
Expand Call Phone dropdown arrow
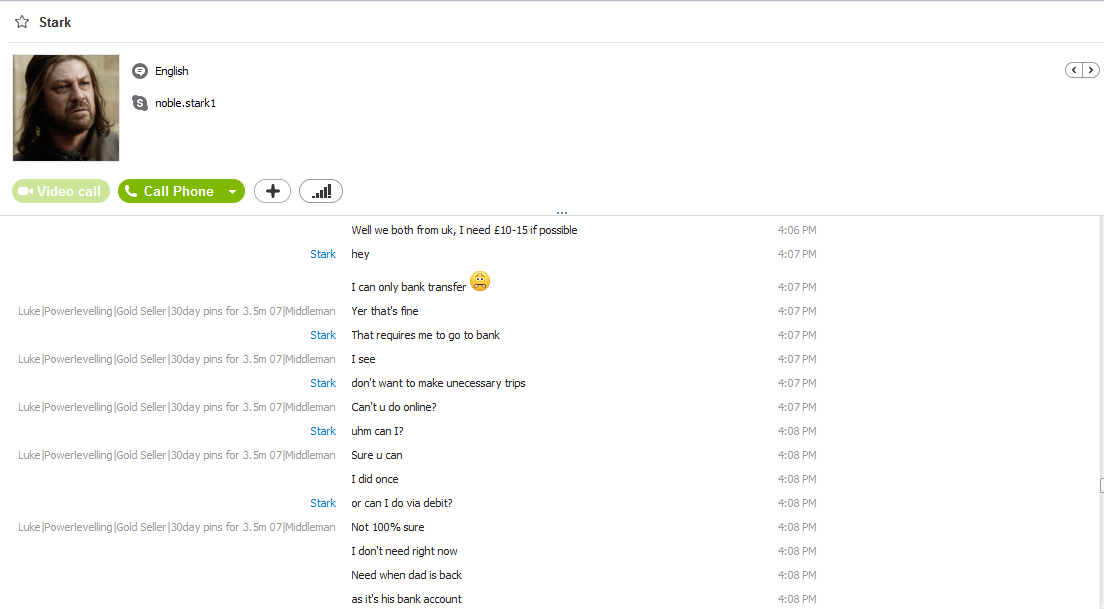[232, 192]
